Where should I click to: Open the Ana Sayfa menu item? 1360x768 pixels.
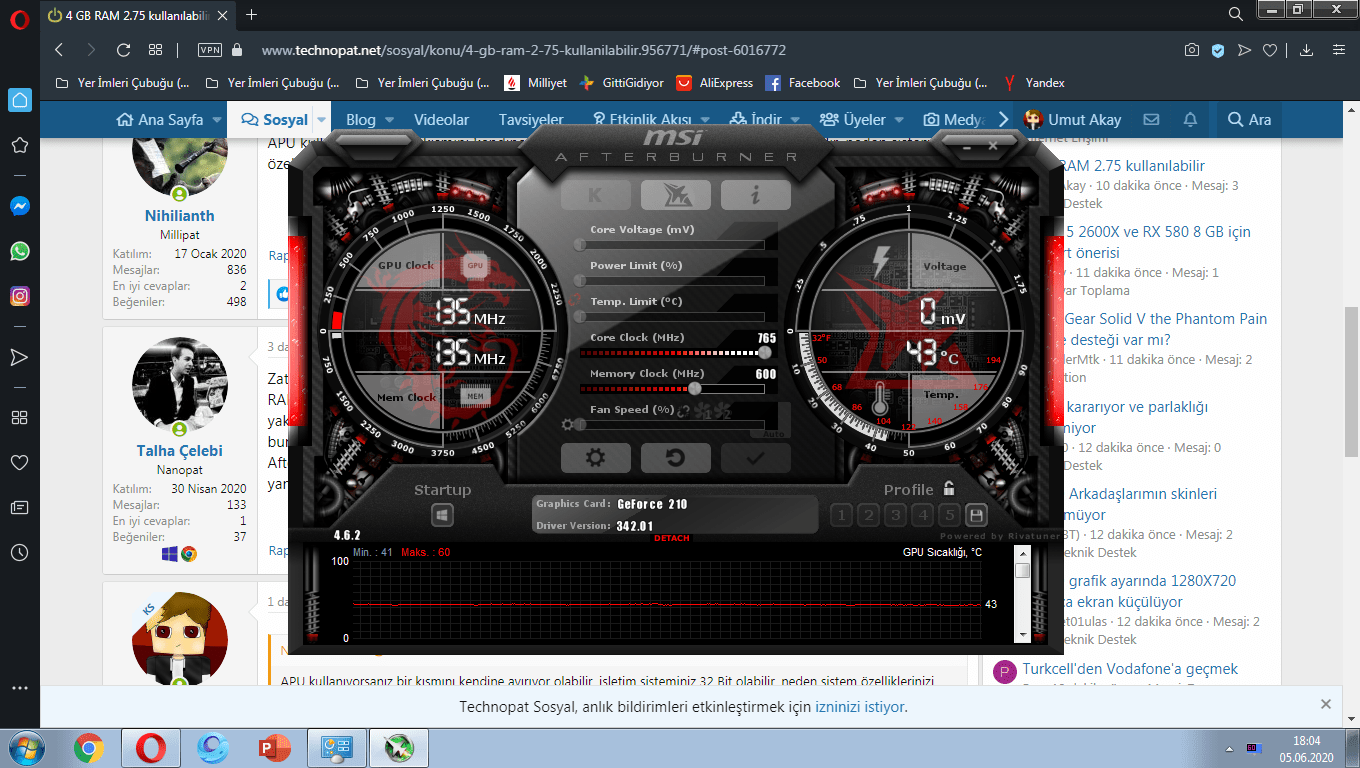coord(160,120)
